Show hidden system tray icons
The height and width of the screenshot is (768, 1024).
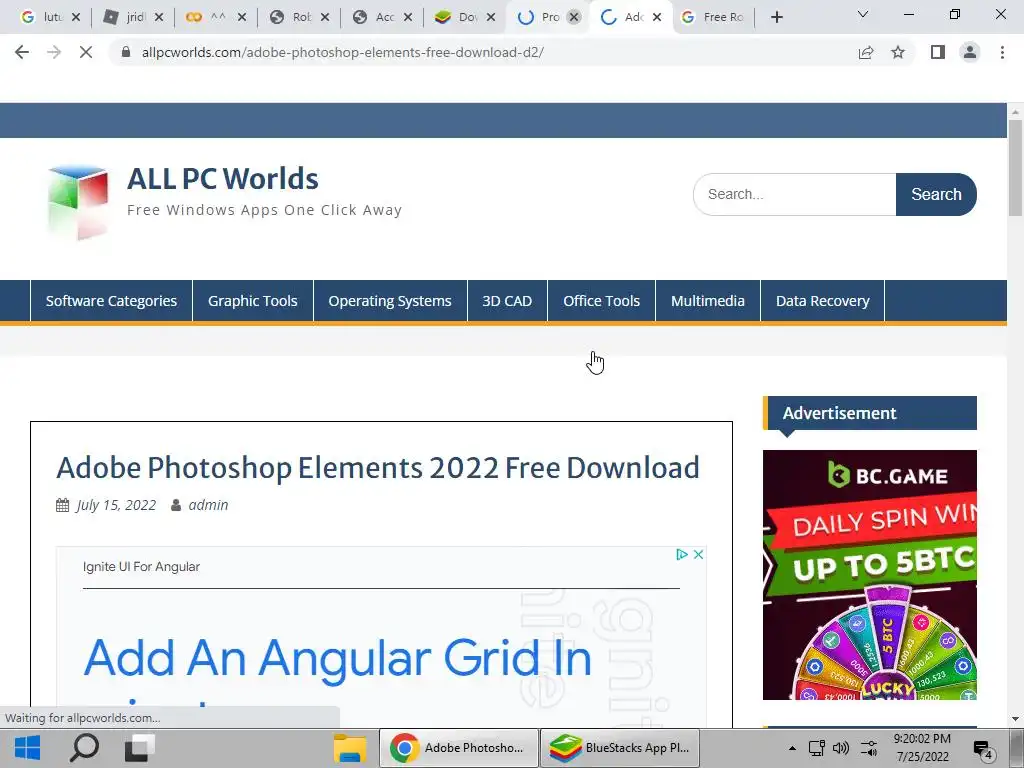[792, 748]
